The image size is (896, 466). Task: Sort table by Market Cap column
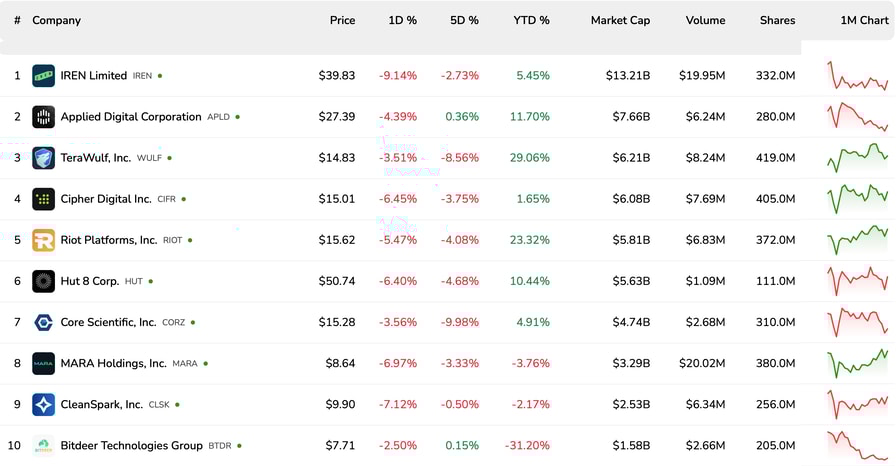[620, 20]
